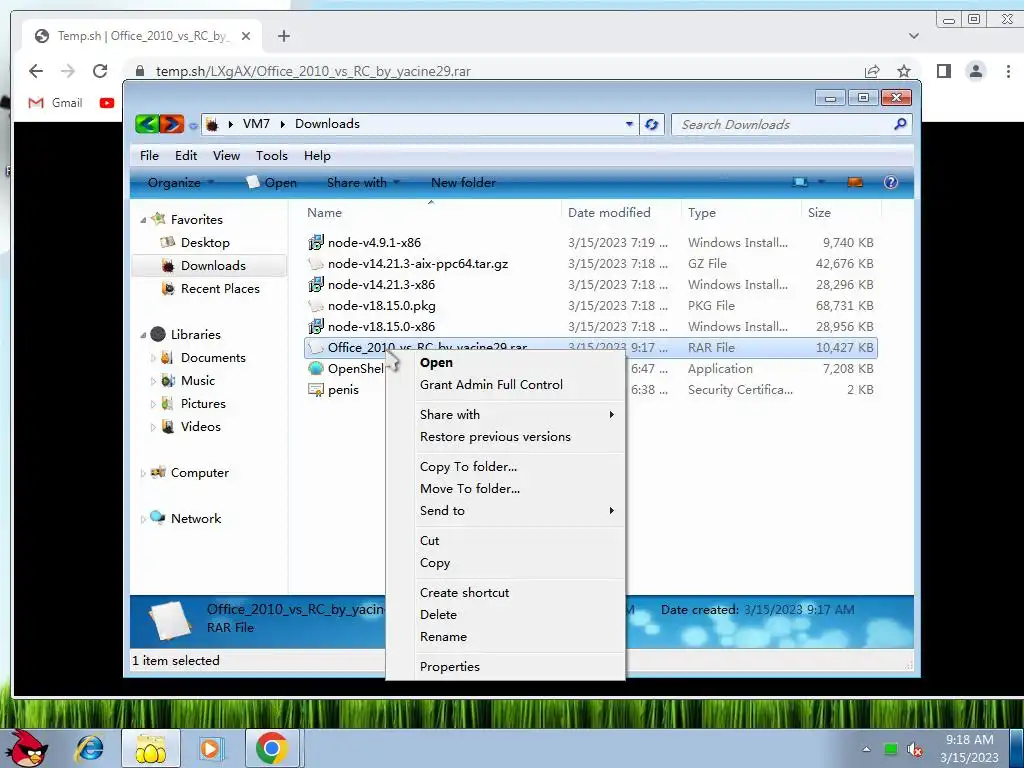Click the orange Forward arrow in Explorer

pyautogui.click(x=172, y=123)
